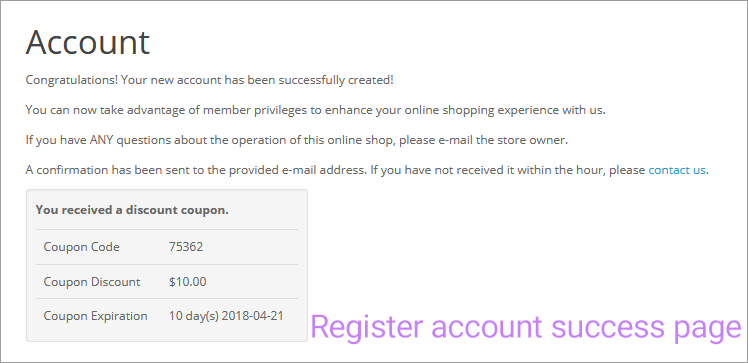
Task: Click the 'Register account success page' caption
Action: (x=526, y=329)
